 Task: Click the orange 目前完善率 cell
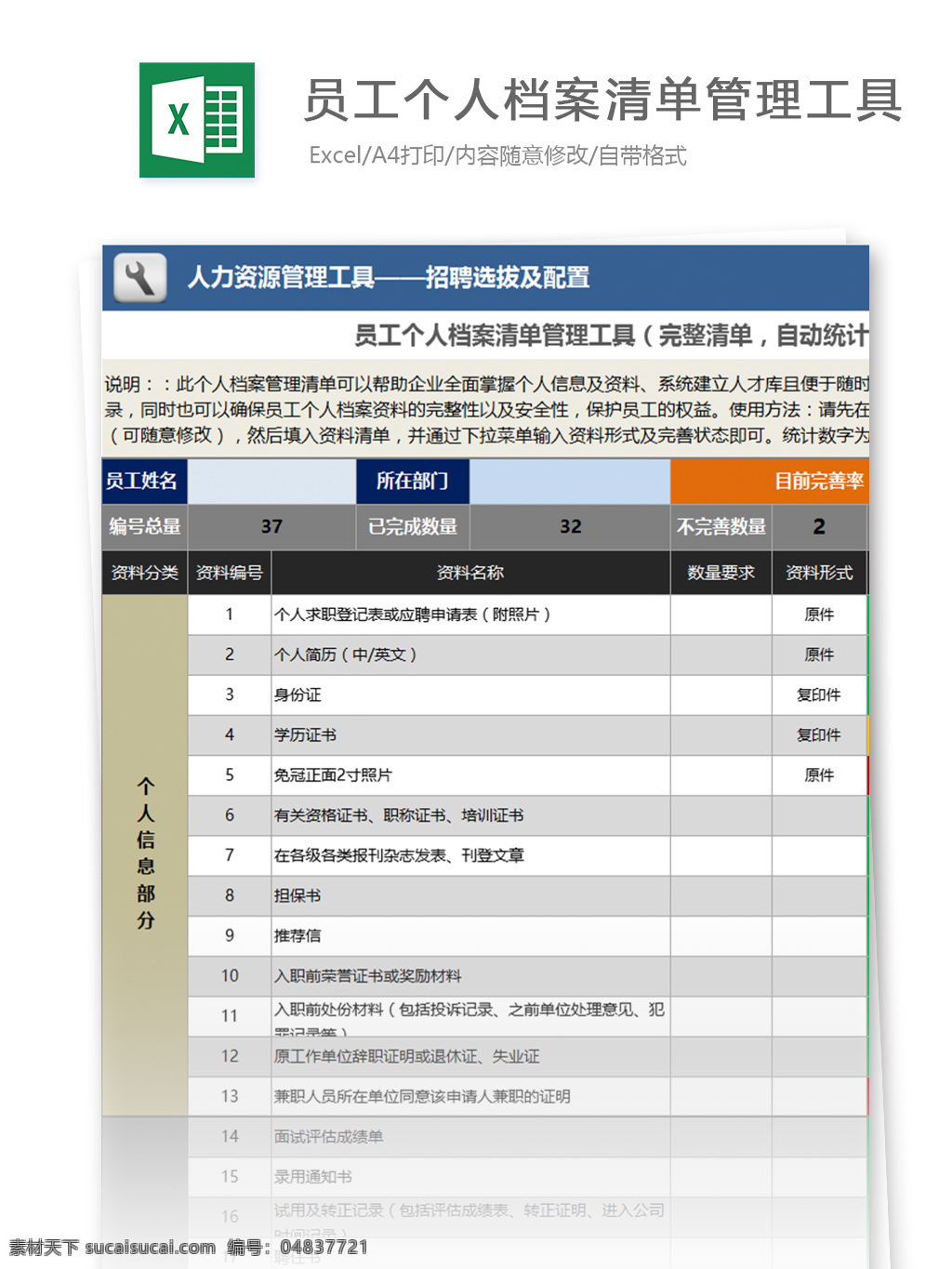[x=770, y=481]
